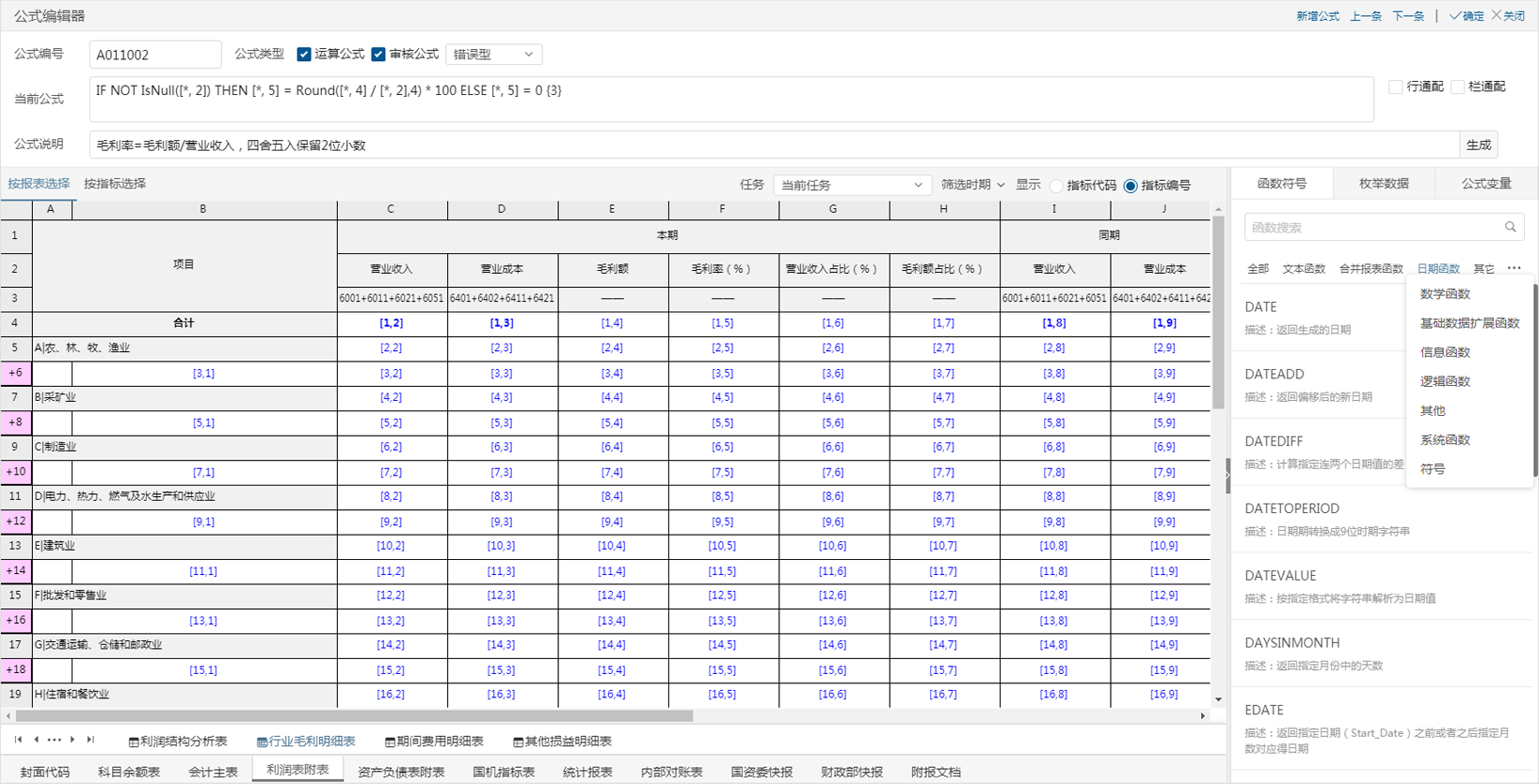Jump to first sheet using navigation arrow
Viewport: 1539px width, 784px height.
[18, 740]
